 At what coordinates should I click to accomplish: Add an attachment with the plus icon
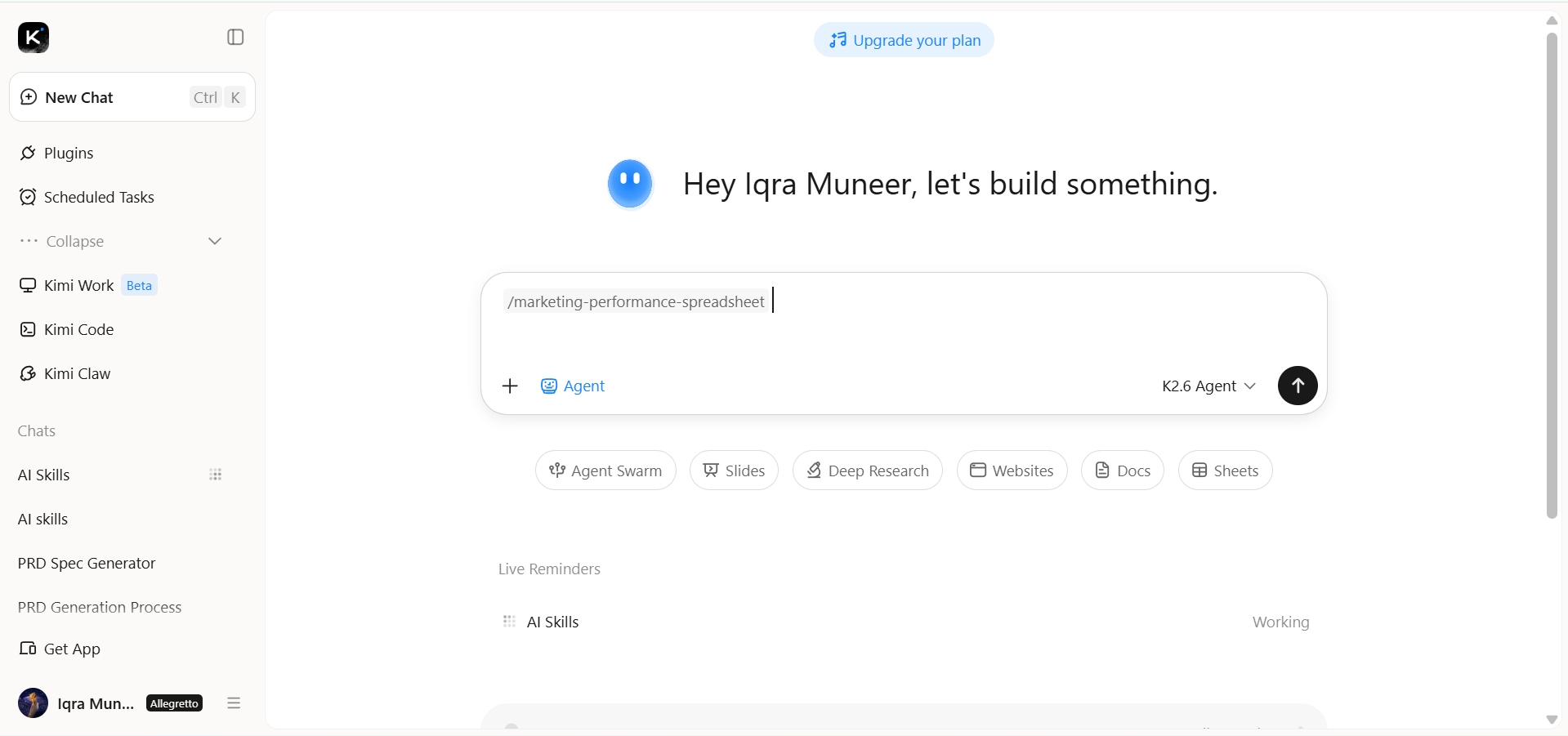click(x=510, y=386)
